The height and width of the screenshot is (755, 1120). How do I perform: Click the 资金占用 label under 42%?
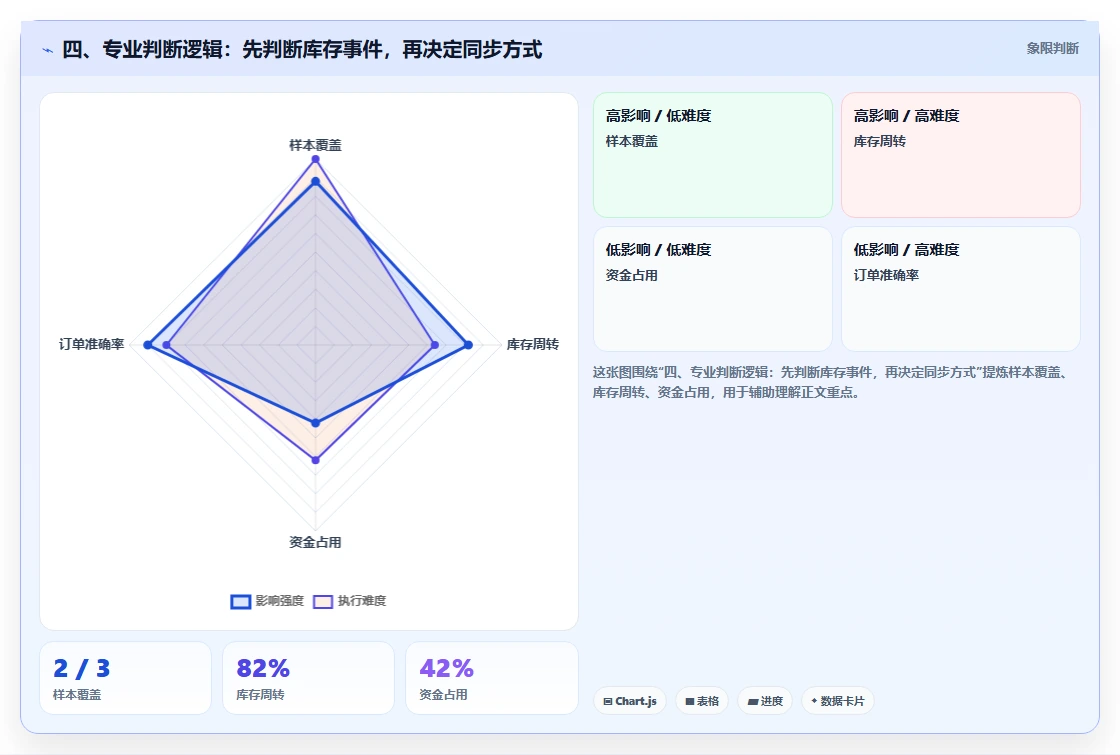coord(443,694)
